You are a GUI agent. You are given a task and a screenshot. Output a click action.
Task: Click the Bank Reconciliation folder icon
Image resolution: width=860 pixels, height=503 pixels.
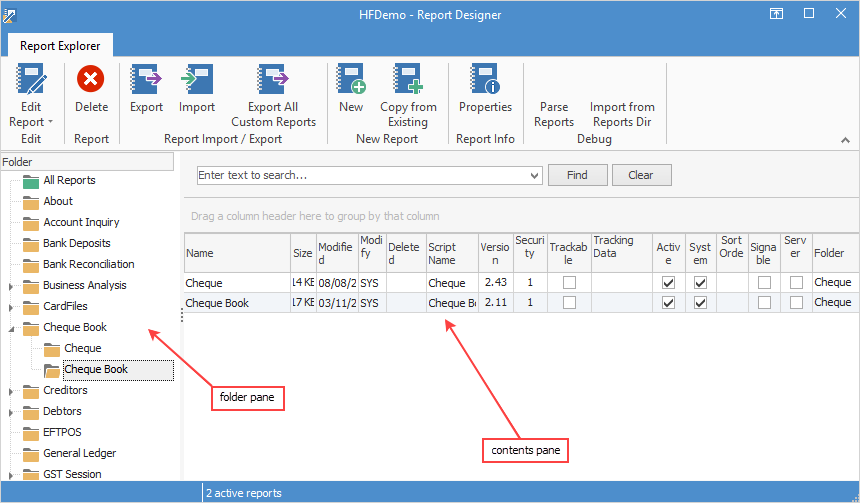(31, 265)
